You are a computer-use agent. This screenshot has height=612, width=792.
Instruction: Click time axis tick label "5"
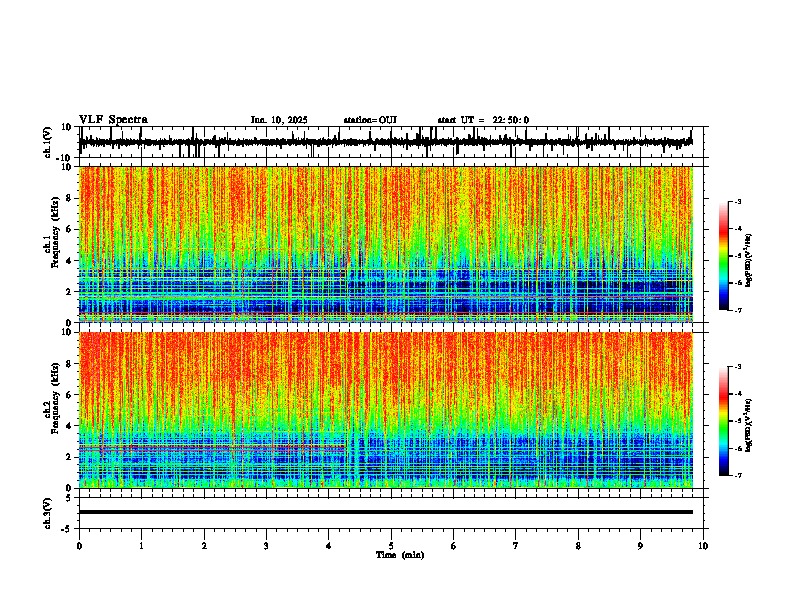(391, 546)
